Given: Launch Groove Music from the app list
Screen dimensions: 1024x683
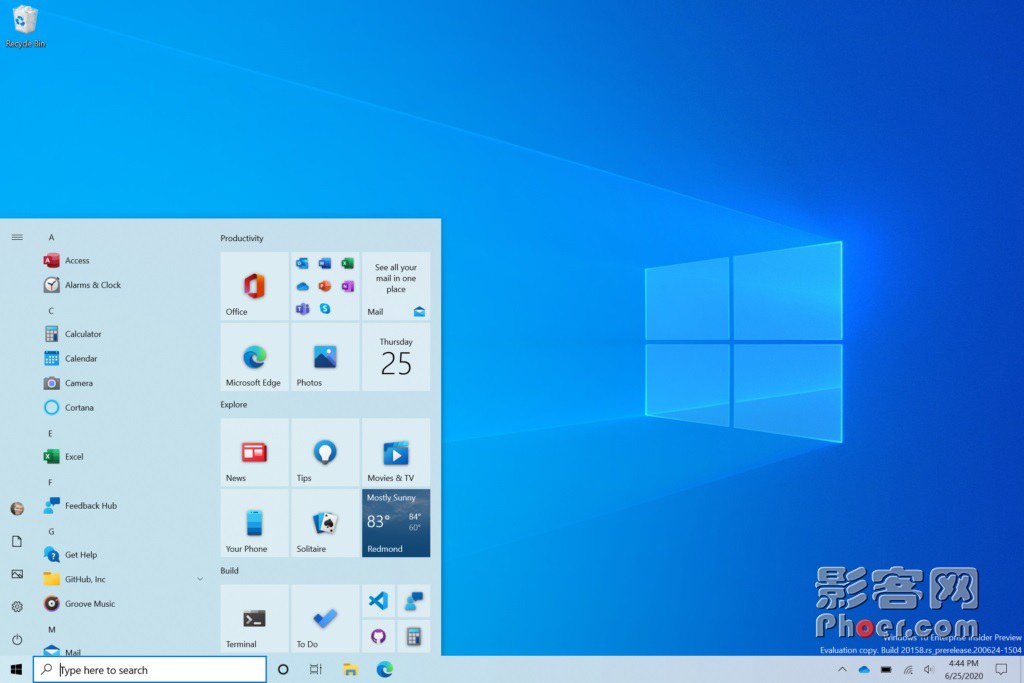Looking at the screenshot, I should [x=124, y=603].
